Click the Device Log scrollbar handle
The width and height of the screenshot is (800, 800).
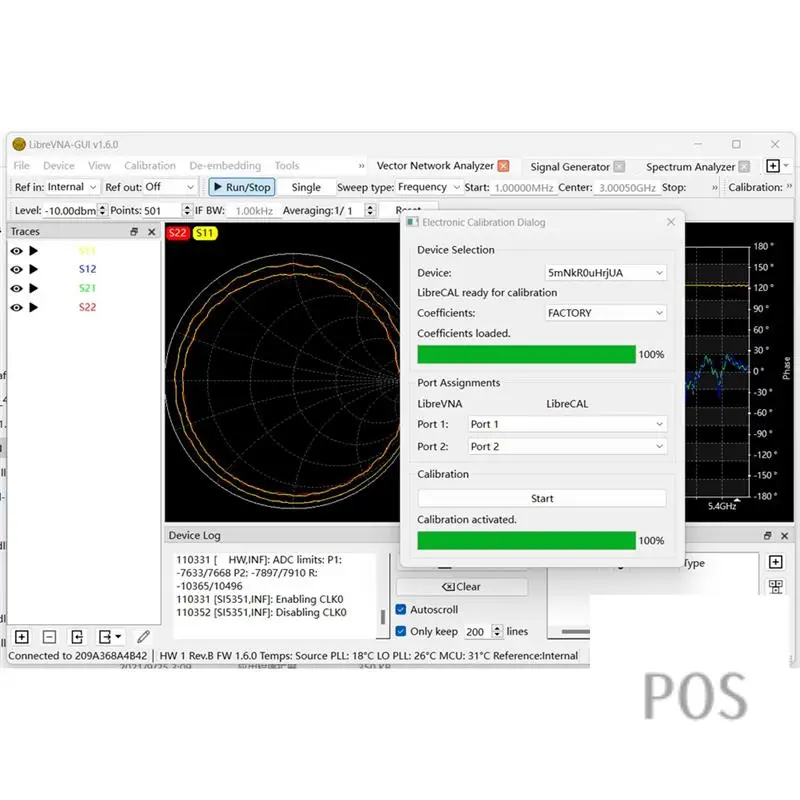(383, 617)
